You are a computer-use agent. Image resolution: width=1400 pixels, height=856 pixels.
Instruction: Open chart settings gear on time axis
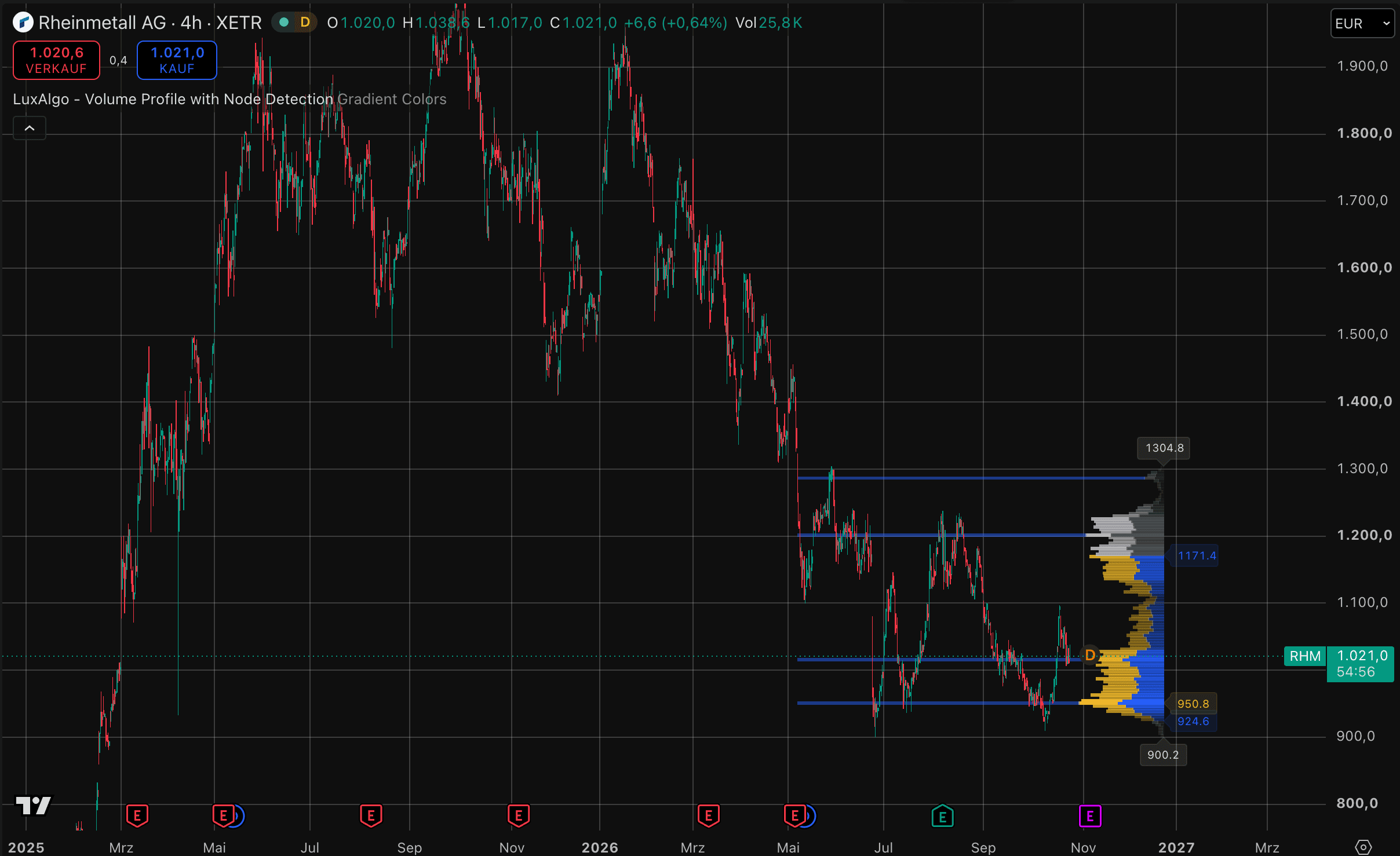click(1364, 847)
